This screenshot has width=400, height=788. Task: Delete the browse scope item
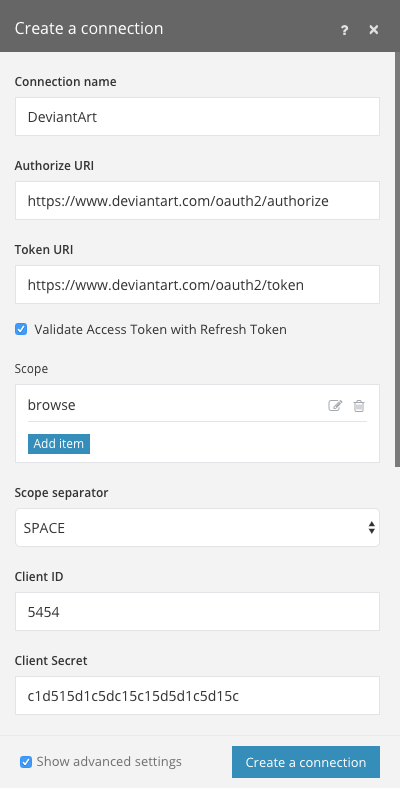(x=359, y=406)
